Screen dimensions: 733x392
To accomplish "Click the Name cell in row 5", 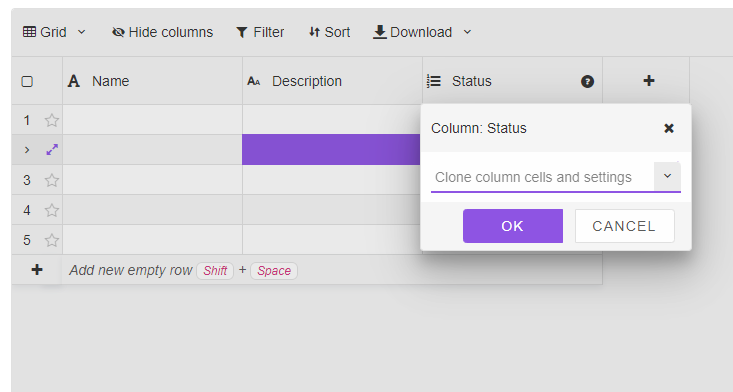I will pyautogui.click(x=152, y=240).
